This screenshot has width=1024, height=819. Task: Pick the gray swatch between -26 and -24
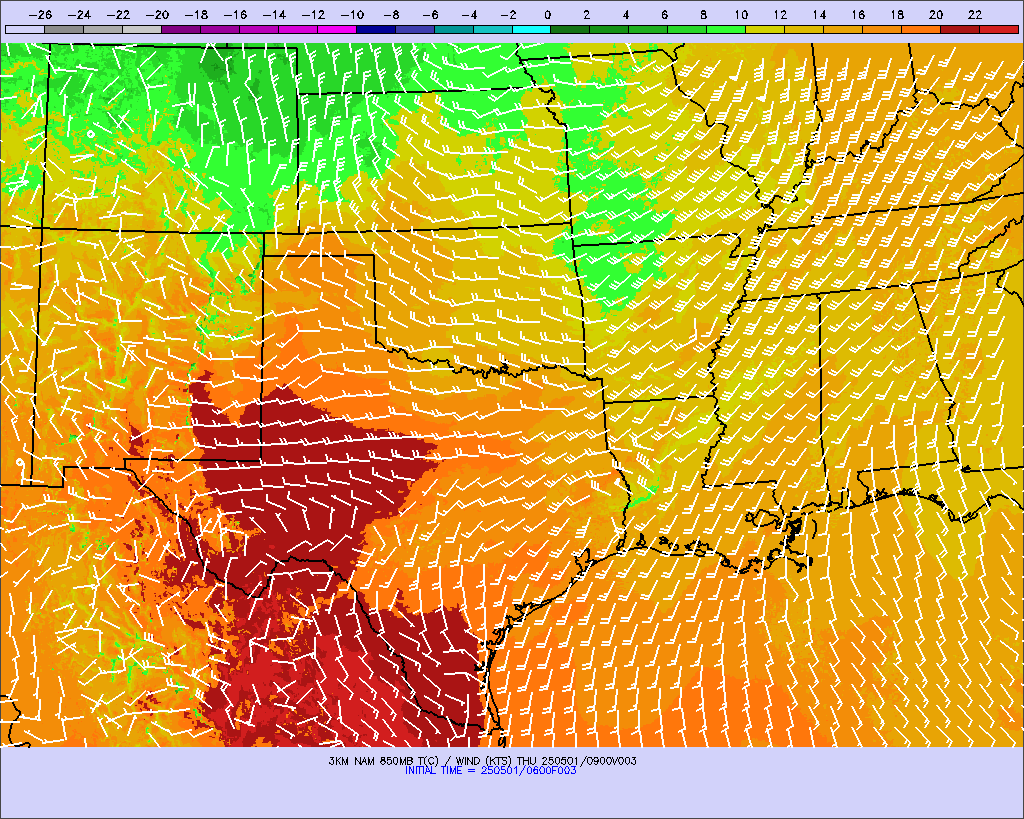click(64, 29)
